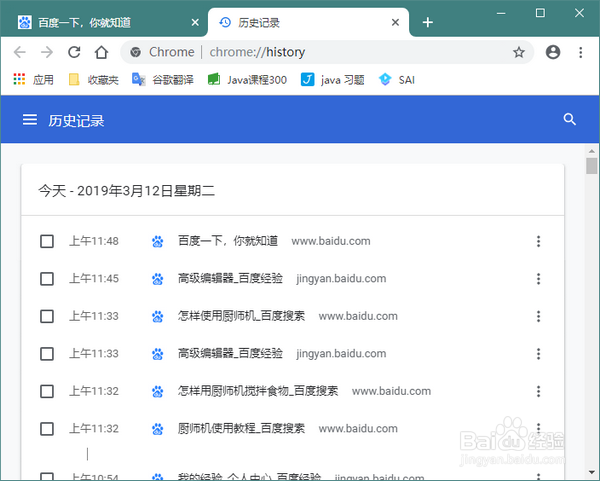
Task: Open the 谷歌翻译 bookmark
Action: (163, 80)
